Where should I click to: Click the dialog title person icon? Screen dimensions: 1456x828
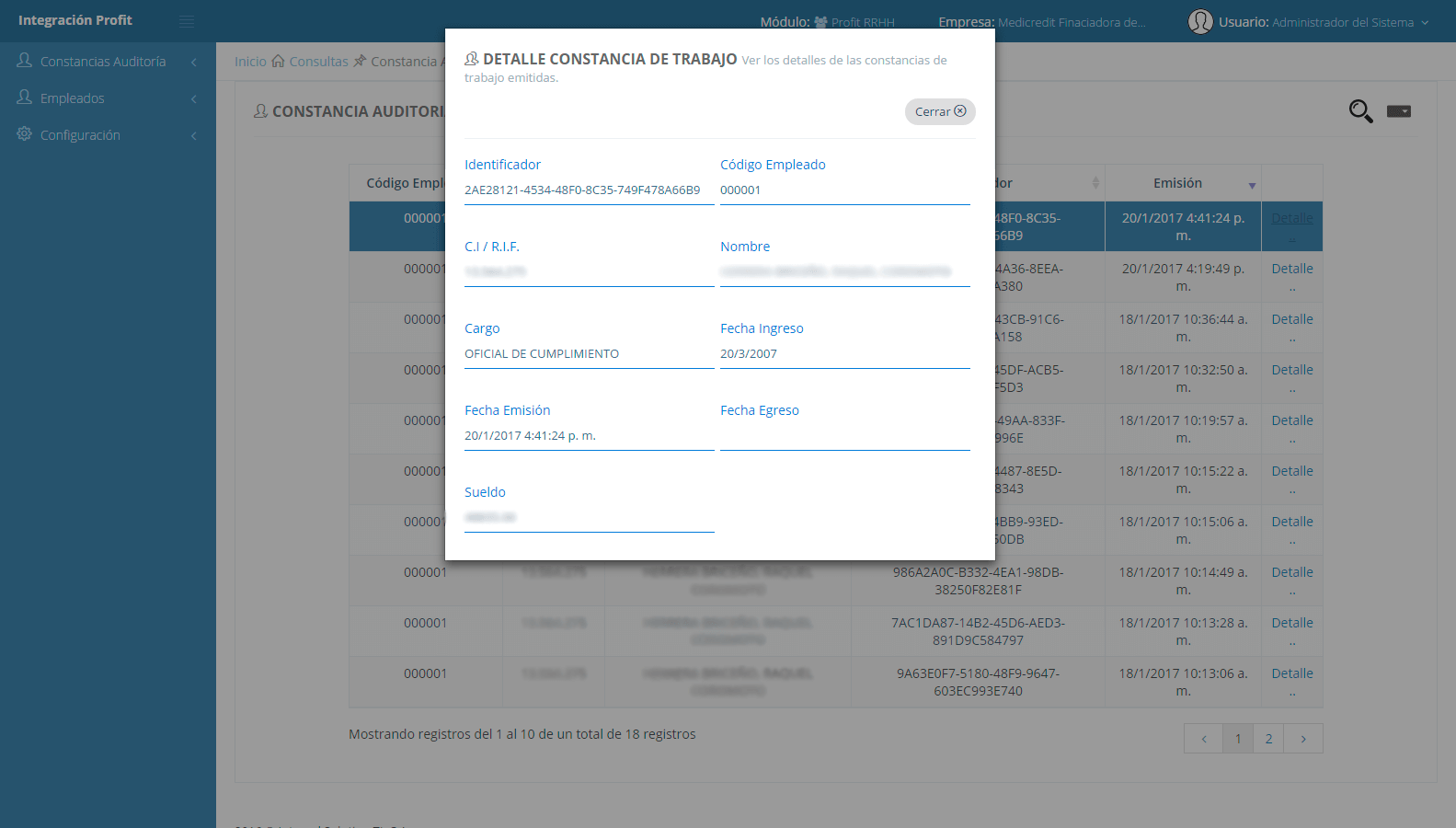coord(472,59)
